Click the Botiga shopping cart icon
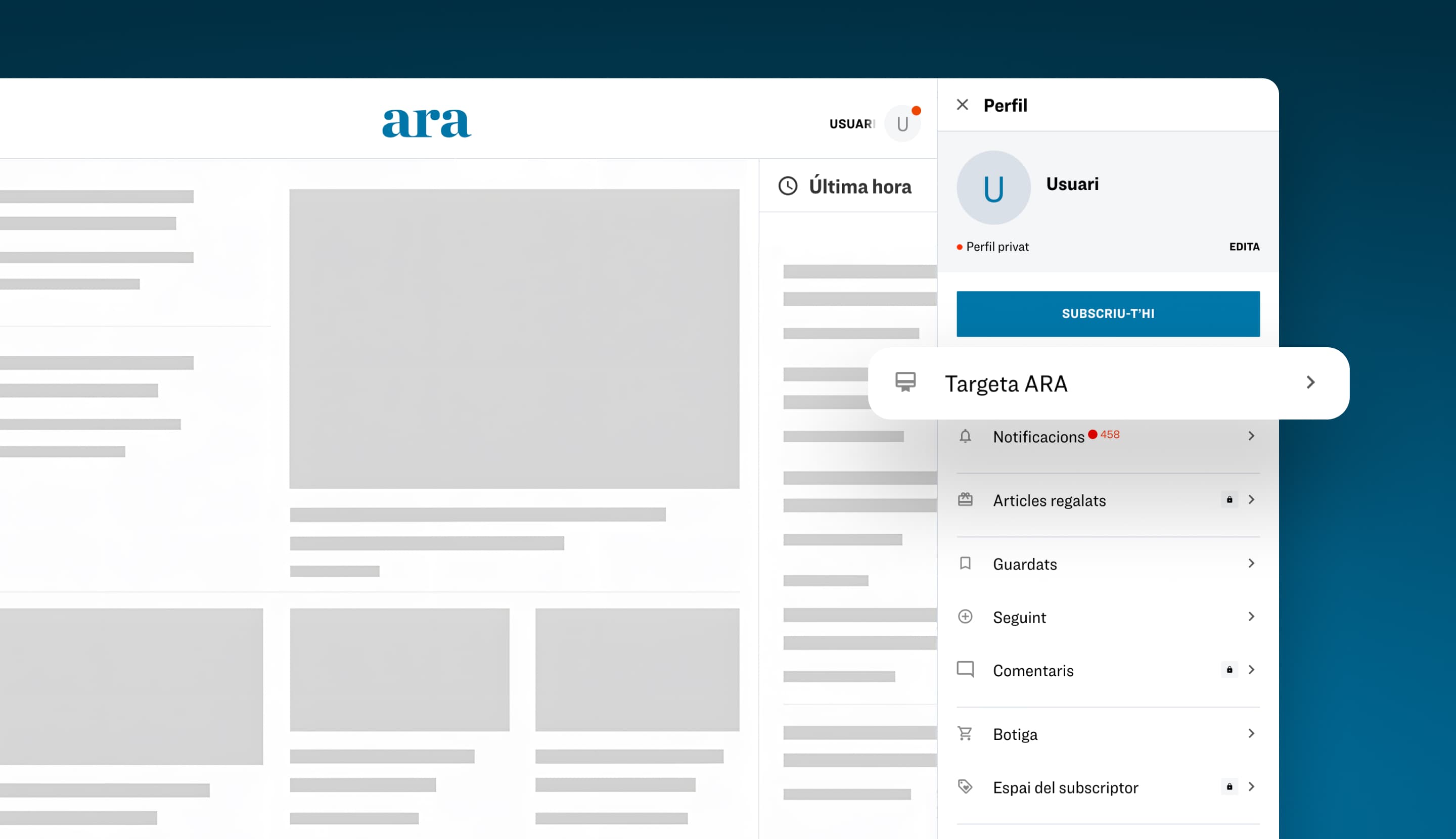 click(x=966, y=733)
